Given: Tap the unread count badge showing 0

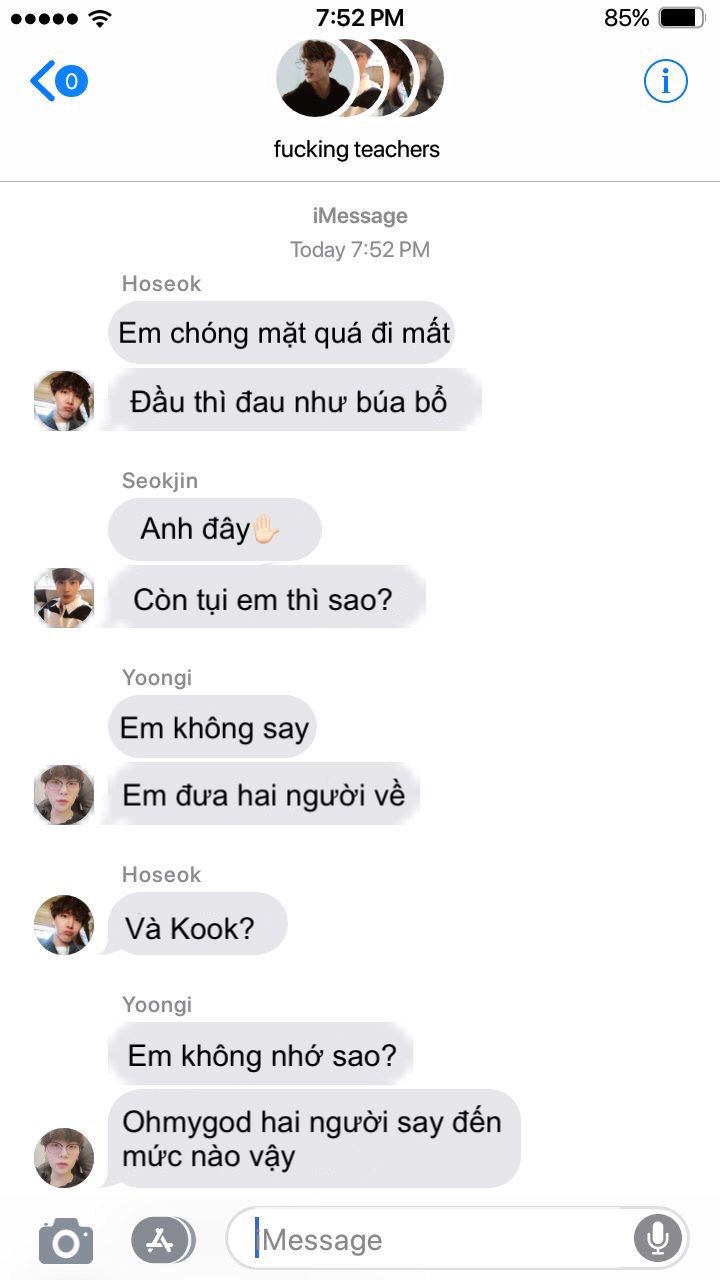Looking at the screenshot, I should 72,81.
